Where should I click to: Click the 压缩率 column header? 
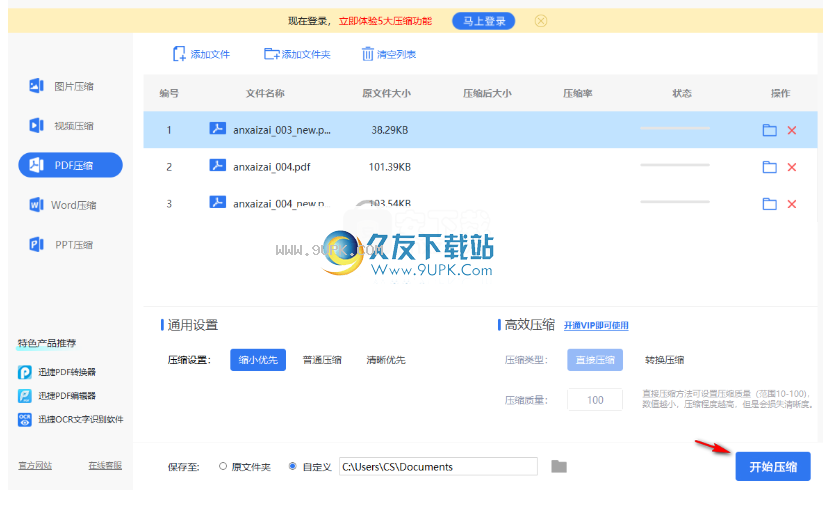(x=577, y=93)
